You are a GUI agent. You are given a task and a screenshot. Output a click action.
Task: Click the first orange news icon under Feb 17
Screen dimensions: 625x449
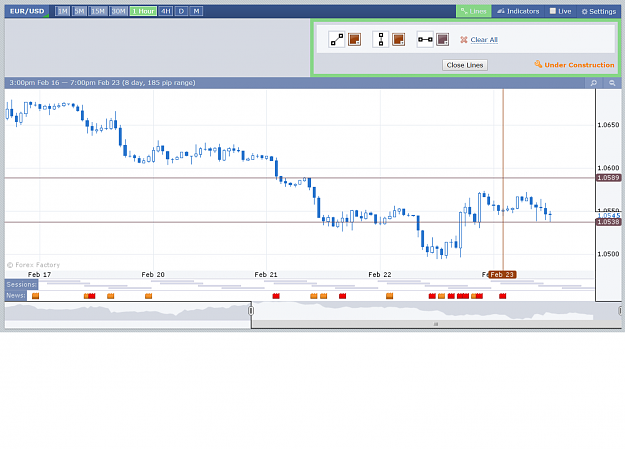pyautogui.click(x=35, y=296)
